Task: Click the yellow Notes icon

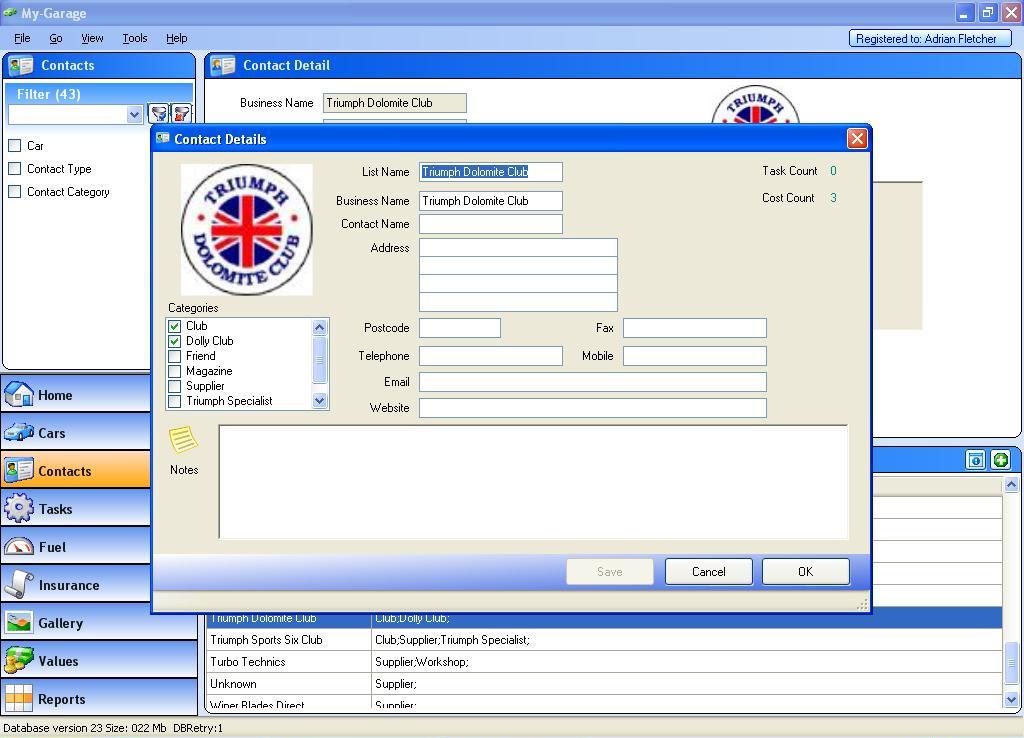Action: coord(183,440)
